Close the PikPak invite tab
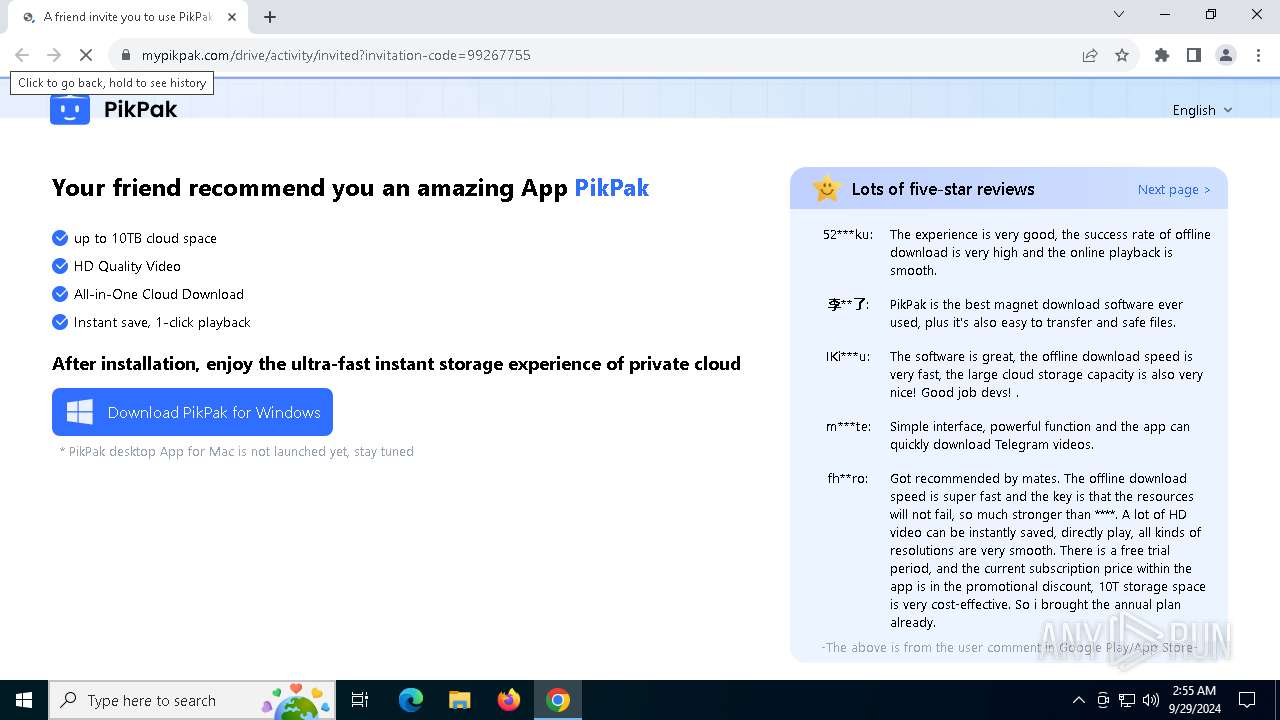Viewport: 1280px width, 720px height. (x=232, y=17)
